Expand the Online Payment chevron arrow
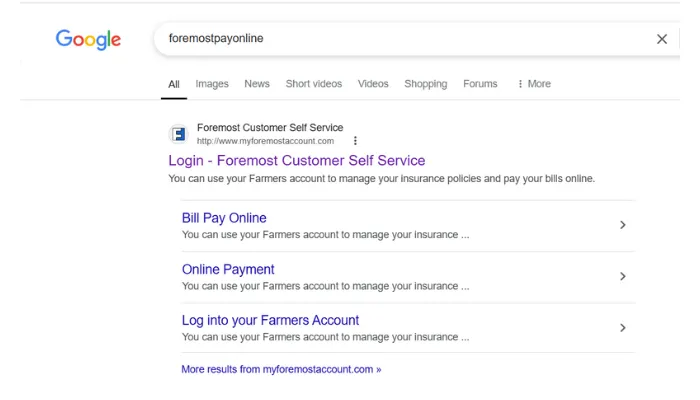The height and width of the screenshot is (400, 700). [x=622, y=277]
